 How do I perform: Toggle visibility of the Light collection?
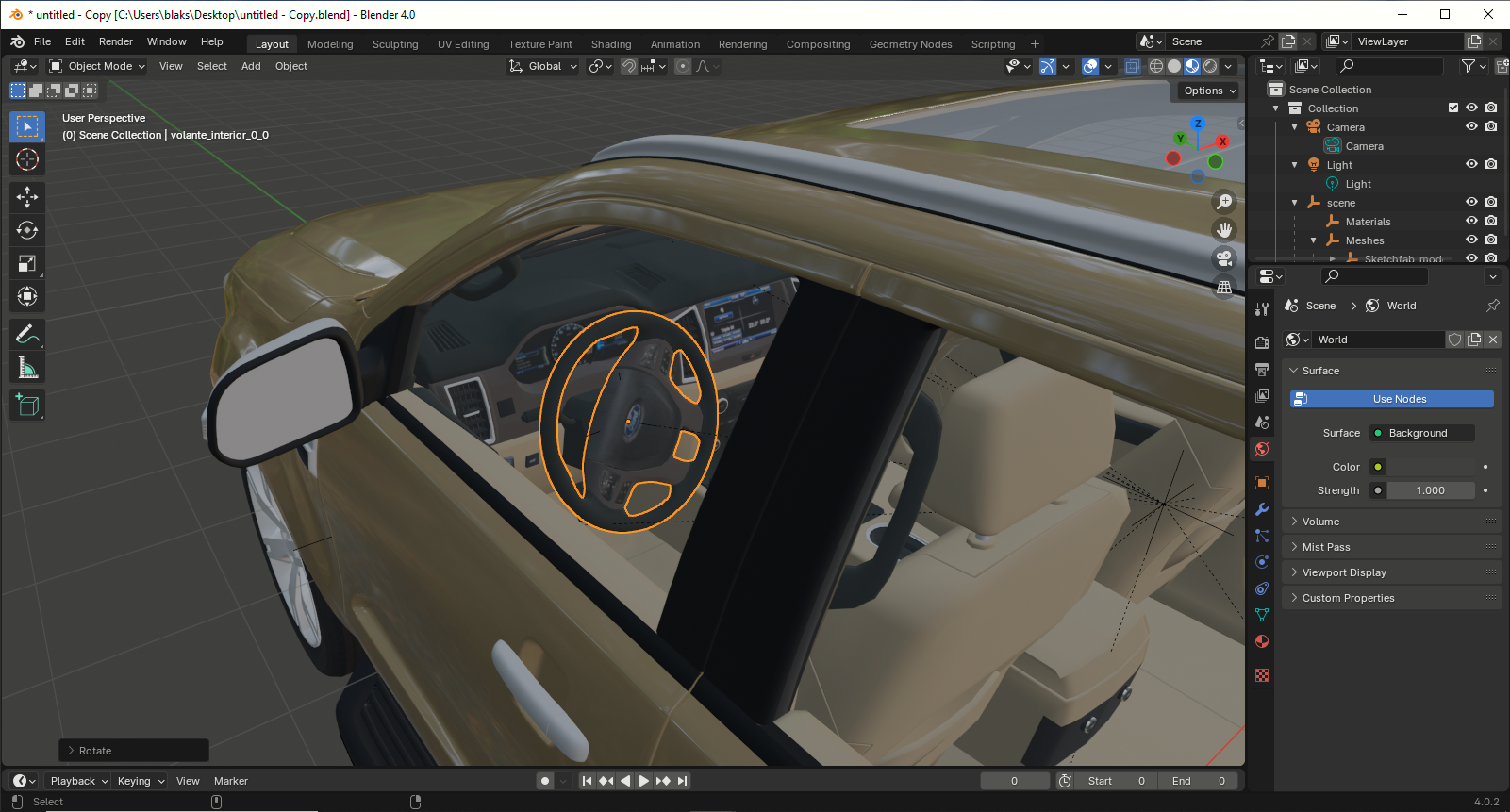(1471, 165)
